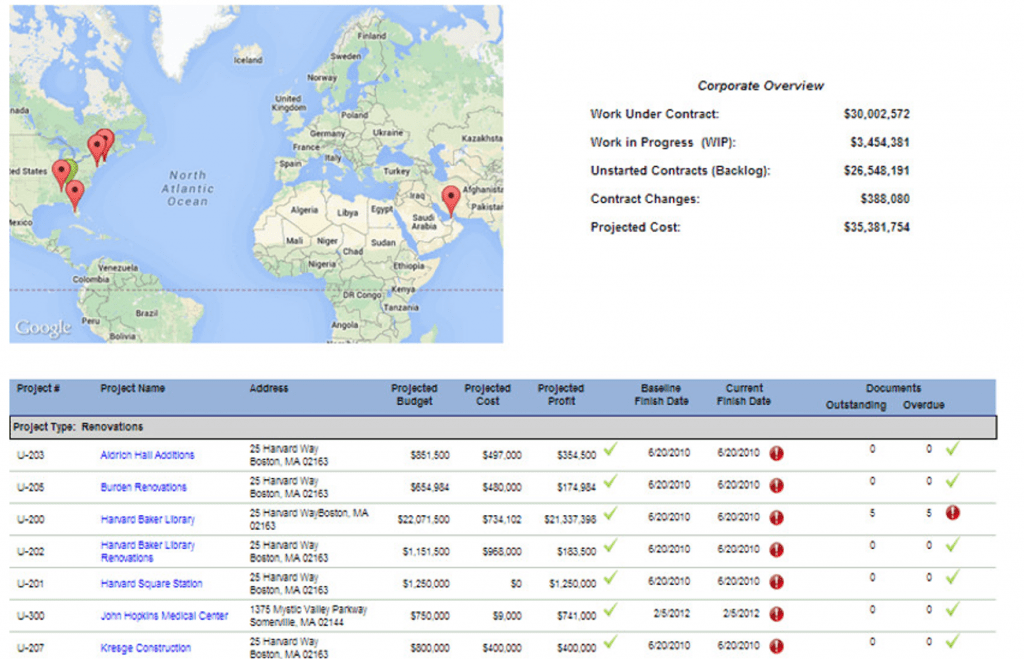This screenshot has height=659, width=1024.
Task: Click the Projected Profit column header
Action: (561, 394)
